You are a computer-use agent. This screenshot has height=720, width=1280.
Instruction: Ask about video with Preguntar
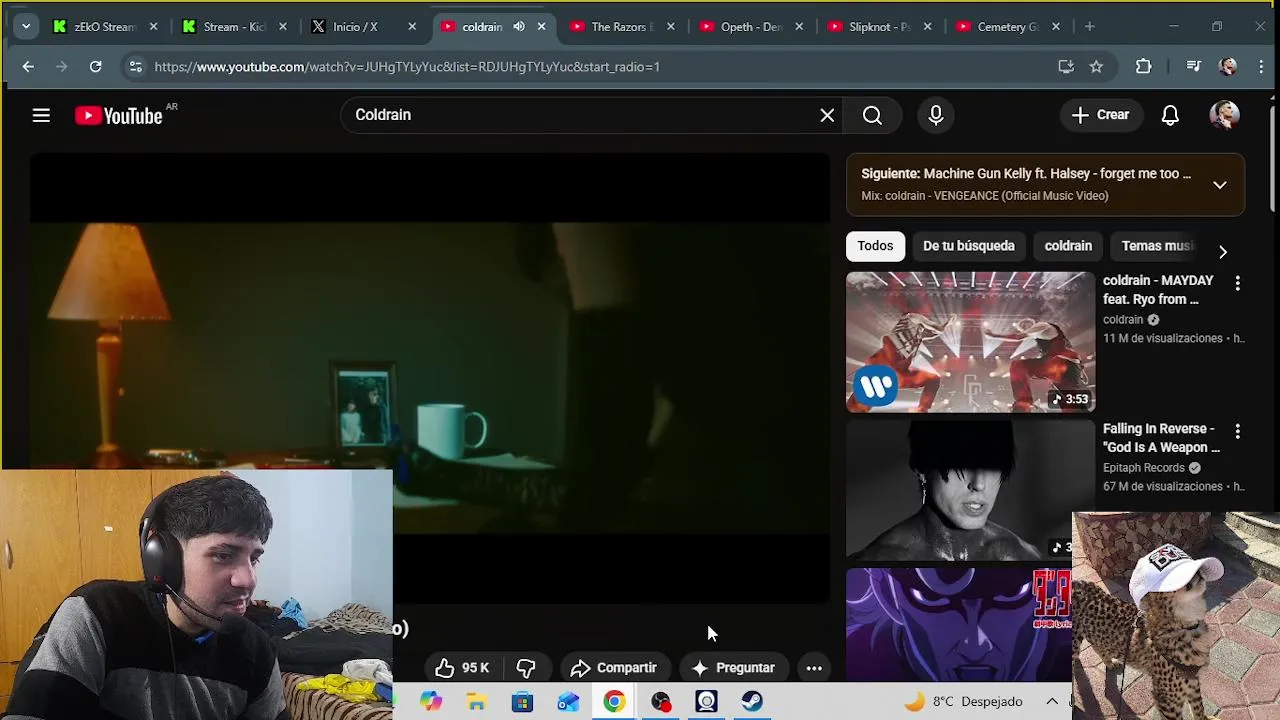coord(733,668)
